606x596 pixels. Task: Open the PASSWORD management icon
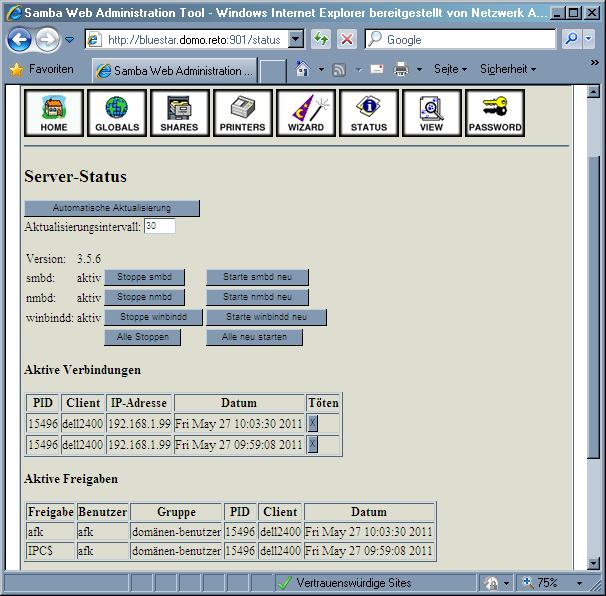(495, 112)
